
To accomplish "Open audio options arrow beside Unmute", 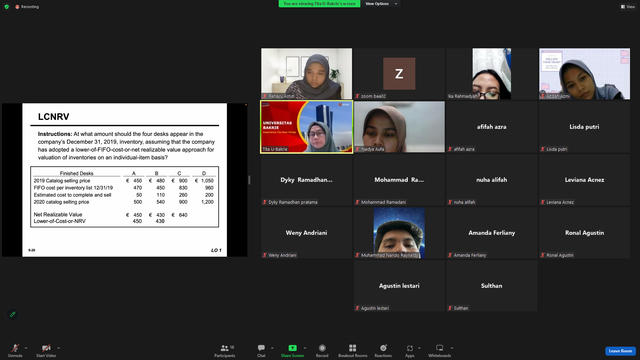I will (26, 348).
